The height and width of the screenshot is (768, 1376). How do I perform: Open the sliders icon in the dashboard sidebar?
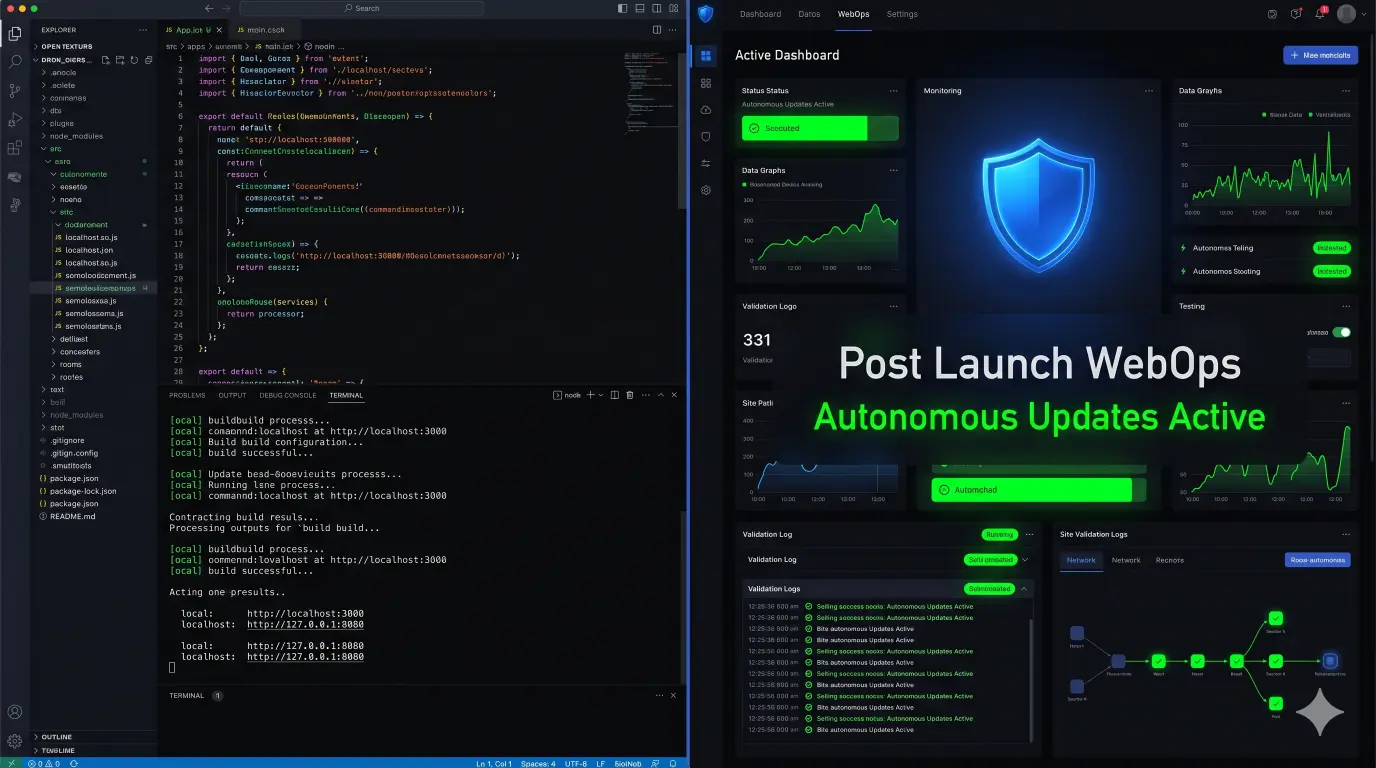[x=706, y=163]
